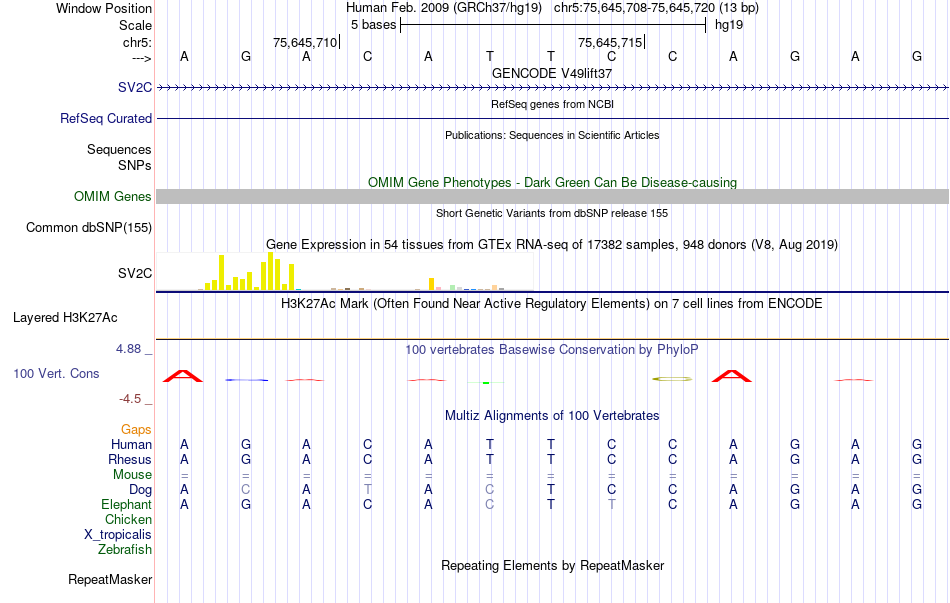This screenshot has height=603, width=950.
Task: Click the 'Human Feb. 2009 (GRCh37/hg19)' text
Action: tap(445, 8)
